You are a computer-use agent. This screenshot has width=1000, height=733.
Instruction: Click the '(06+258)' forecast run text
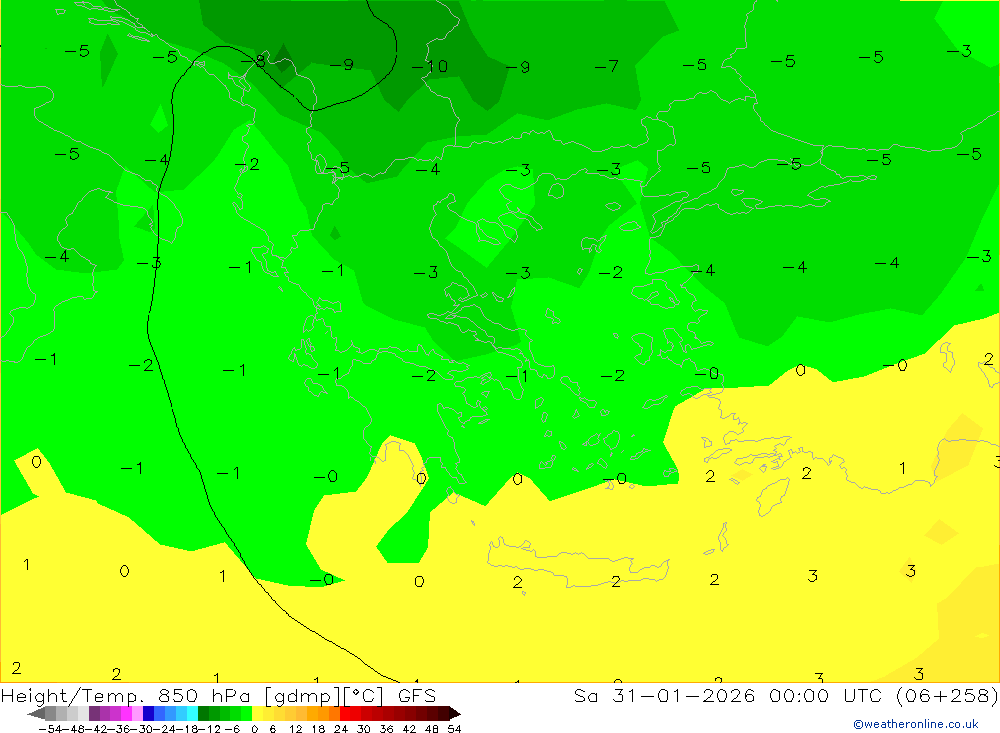947,695
